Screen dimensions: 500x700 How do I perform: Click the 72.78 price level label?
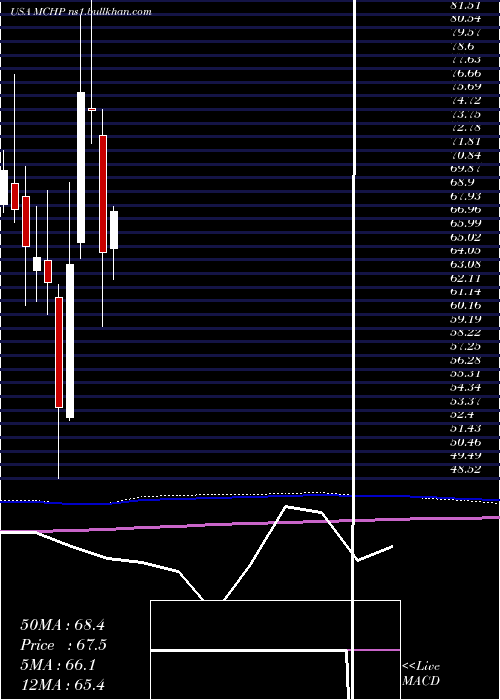click(x=465, y=128)
